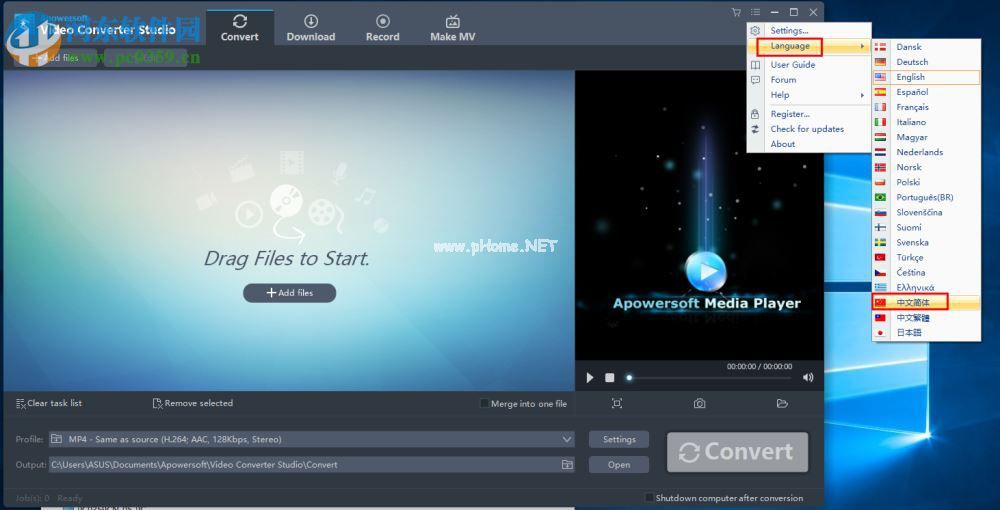This screenshot has width=1000, height=510.
Task: Click Clear task list
Action: 48,403
